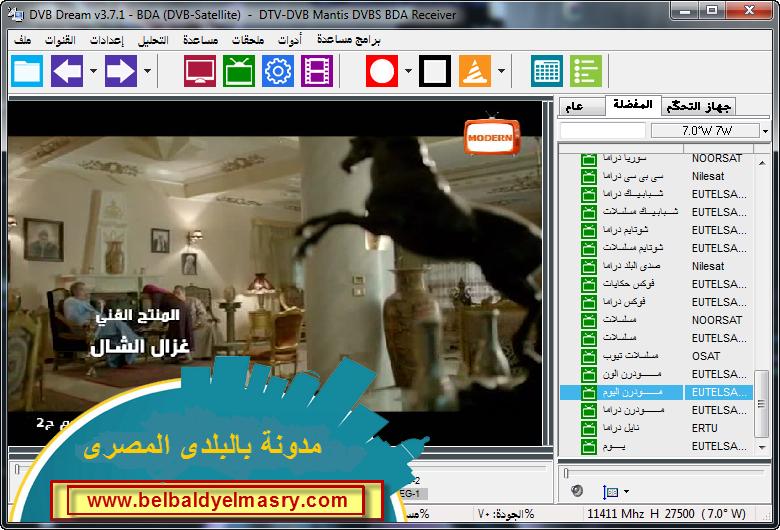Screen dimensions: 780x530
Task: Click the TV icon beside صدى البلد دراما
Action: [x=589, y=266]
